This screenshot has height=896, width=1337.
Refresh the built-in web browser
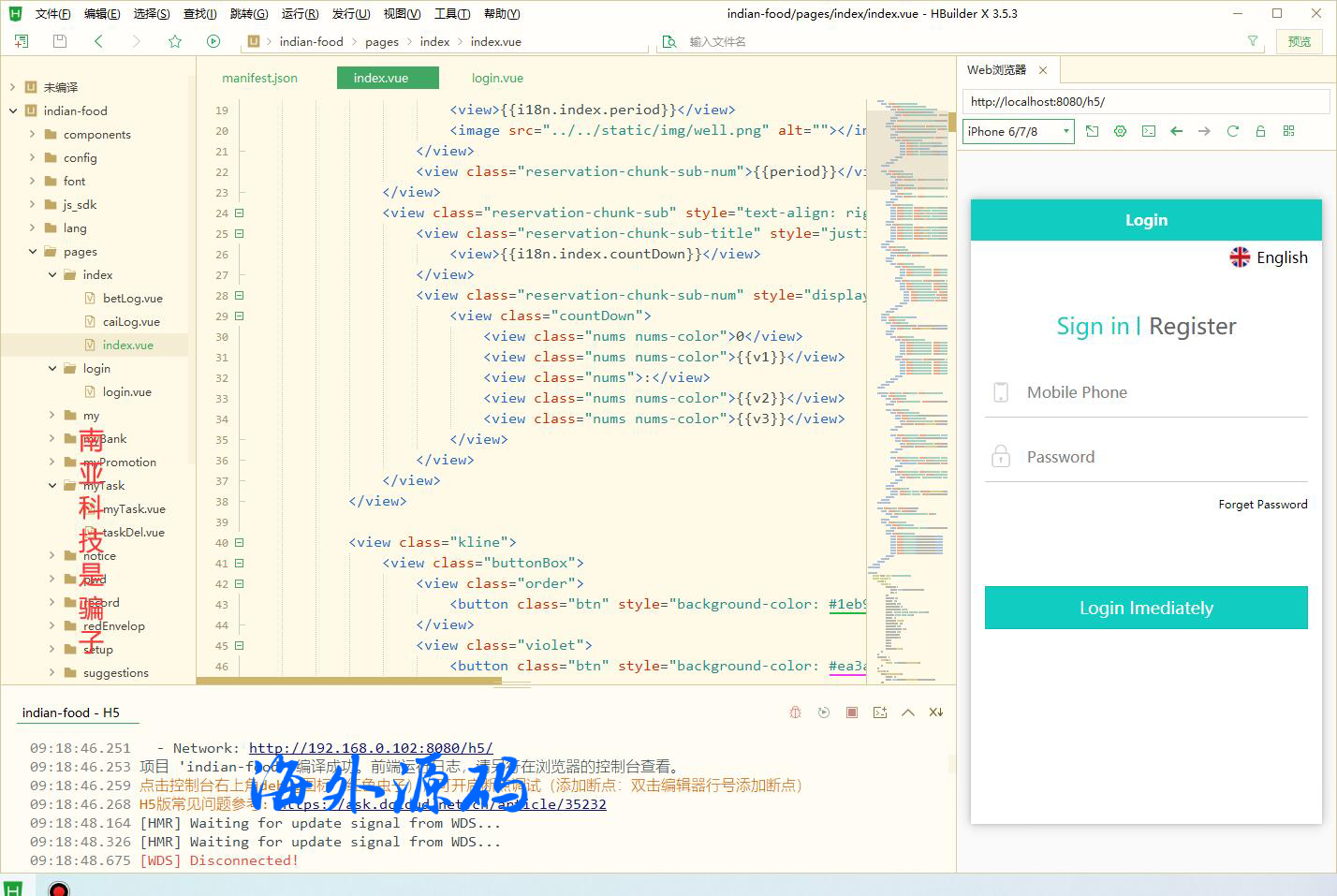[1232, 132]
